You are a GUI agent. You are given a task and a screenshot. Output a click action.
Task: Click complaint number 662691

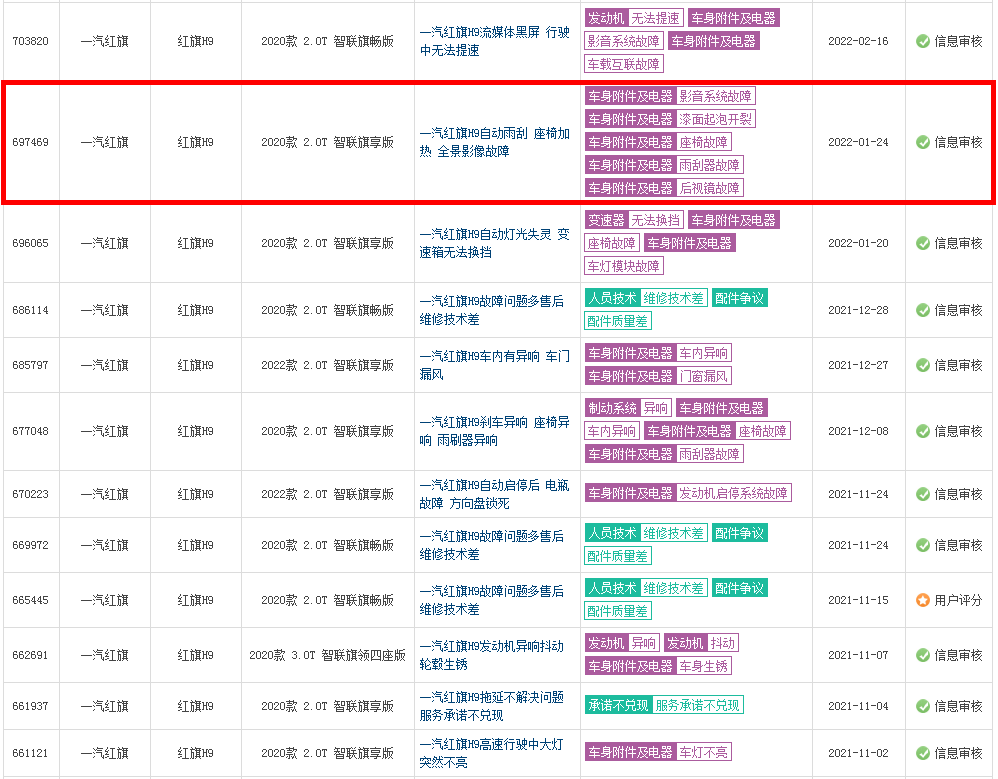click(31, 655)
